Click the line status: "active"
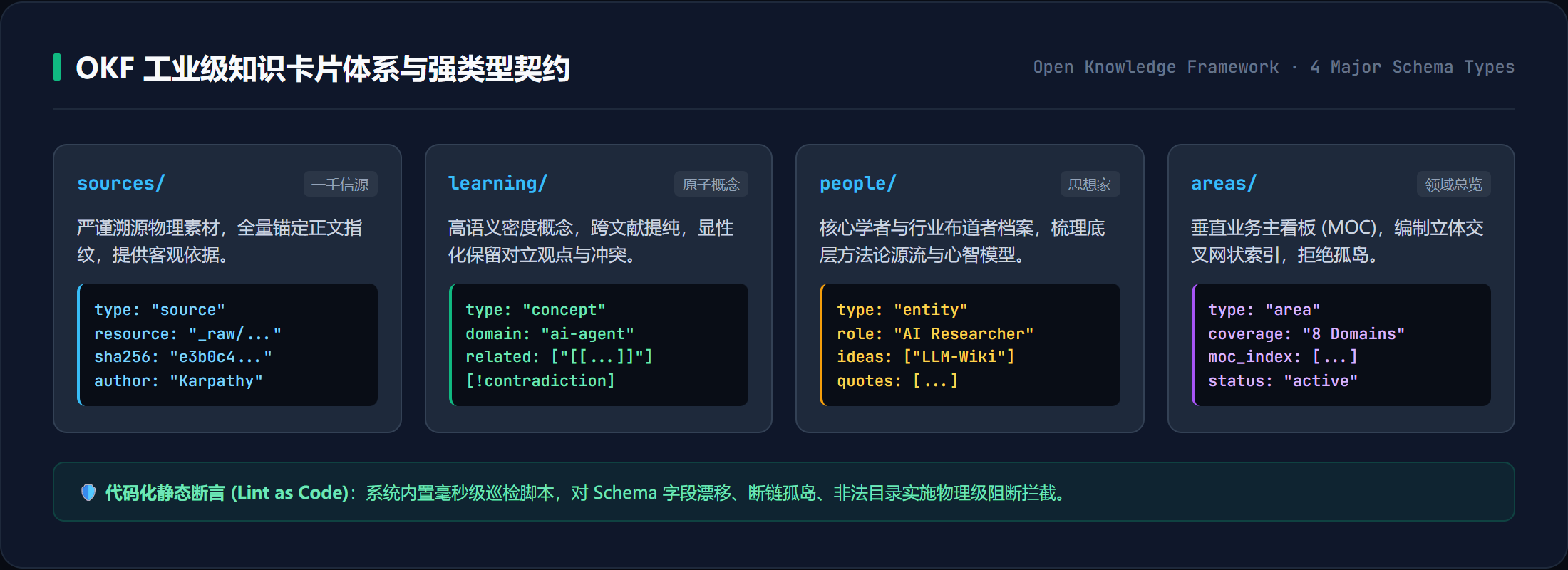Screen dimensions: 1568x570 [1283, 380]
